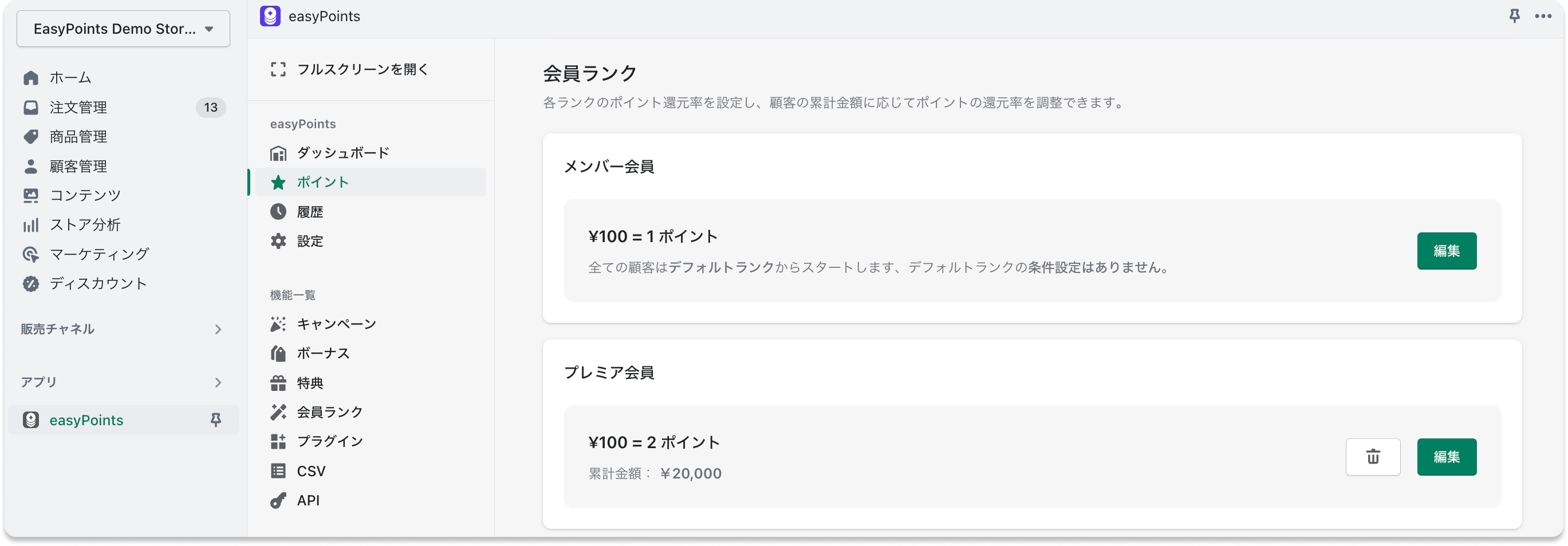This screenshot has width=1568, height=546.
Task: Click the フルスクリーンを開く fullscreen icon
Action: 278,69
